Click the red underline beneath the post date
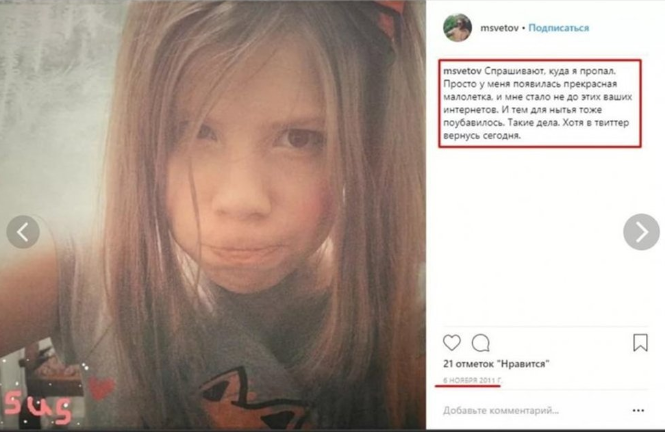668x432 pixels. point(467,386)
